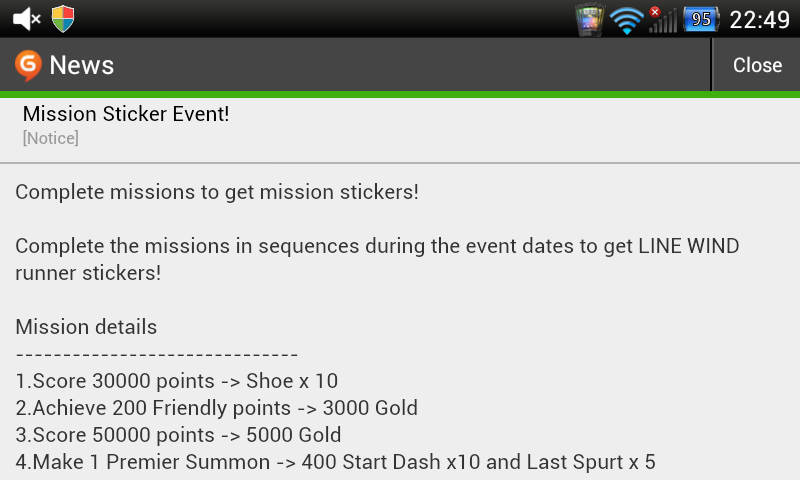This screenshot has height=480, width=800.
Task: Tap the News header title
Action: point(82,65)
